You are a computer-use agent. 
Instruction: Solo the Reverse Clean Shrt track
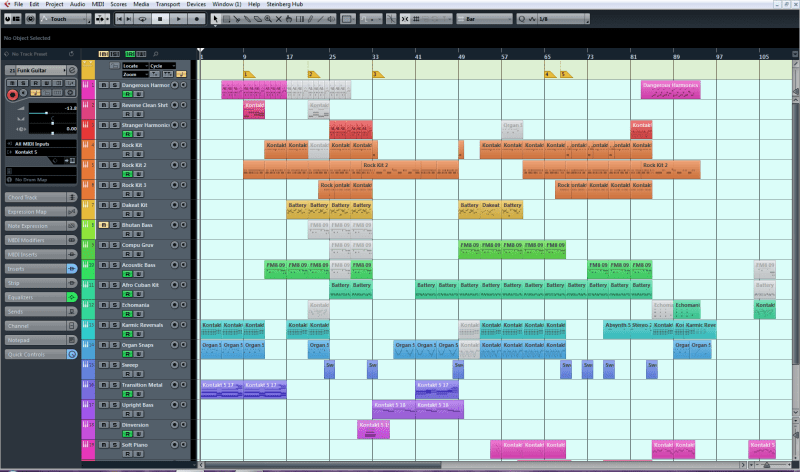[x=115, y=105]
